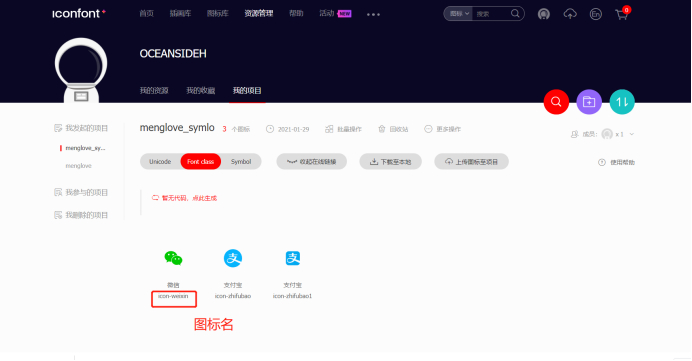
Task: Open the 插画库 illustration library menu
Action: pos(181,14)
